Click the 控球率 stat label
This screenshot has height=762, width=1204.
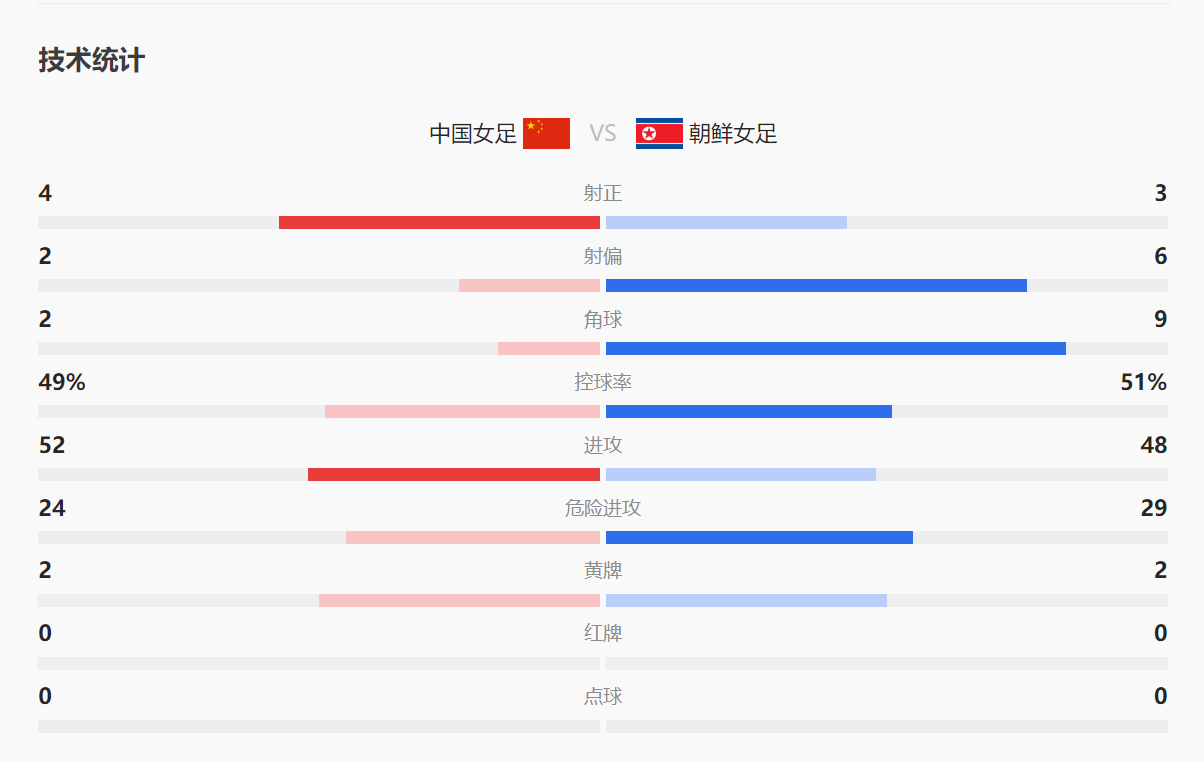pyautogui.click(x=603, y=382)
